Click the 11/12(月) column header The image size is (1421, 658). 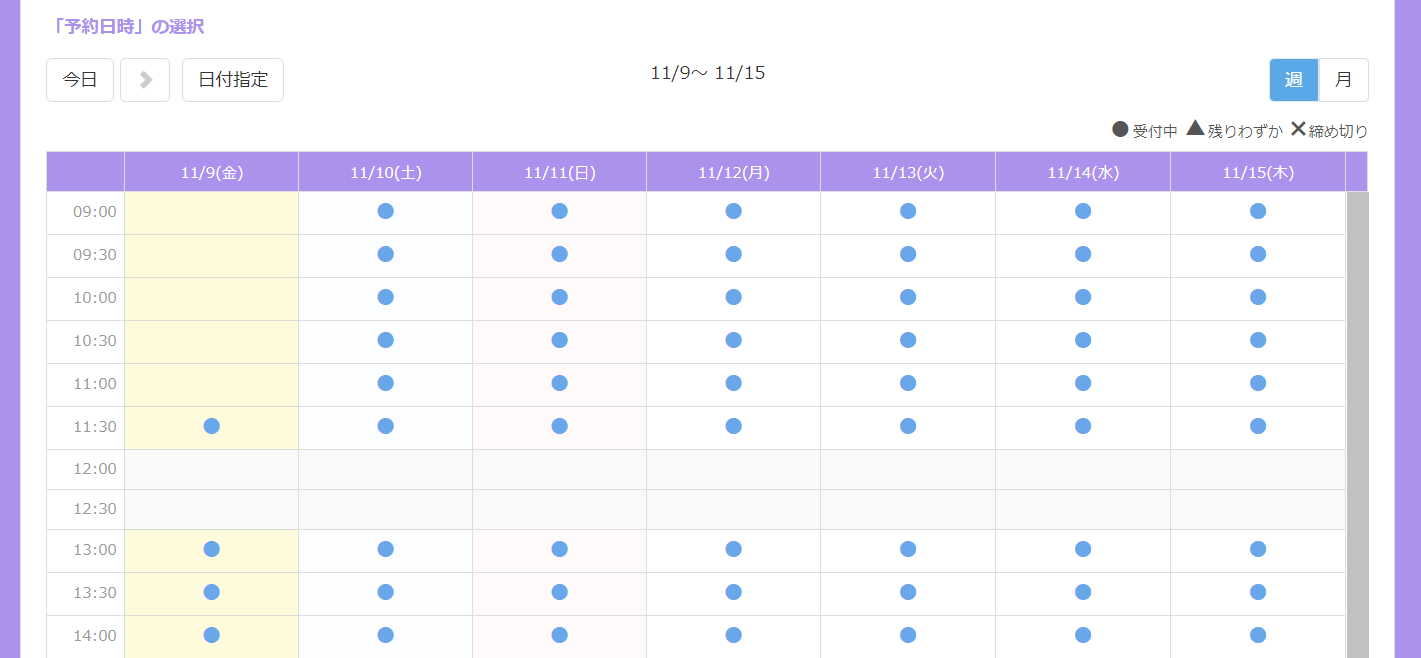(x=733, y=172)
